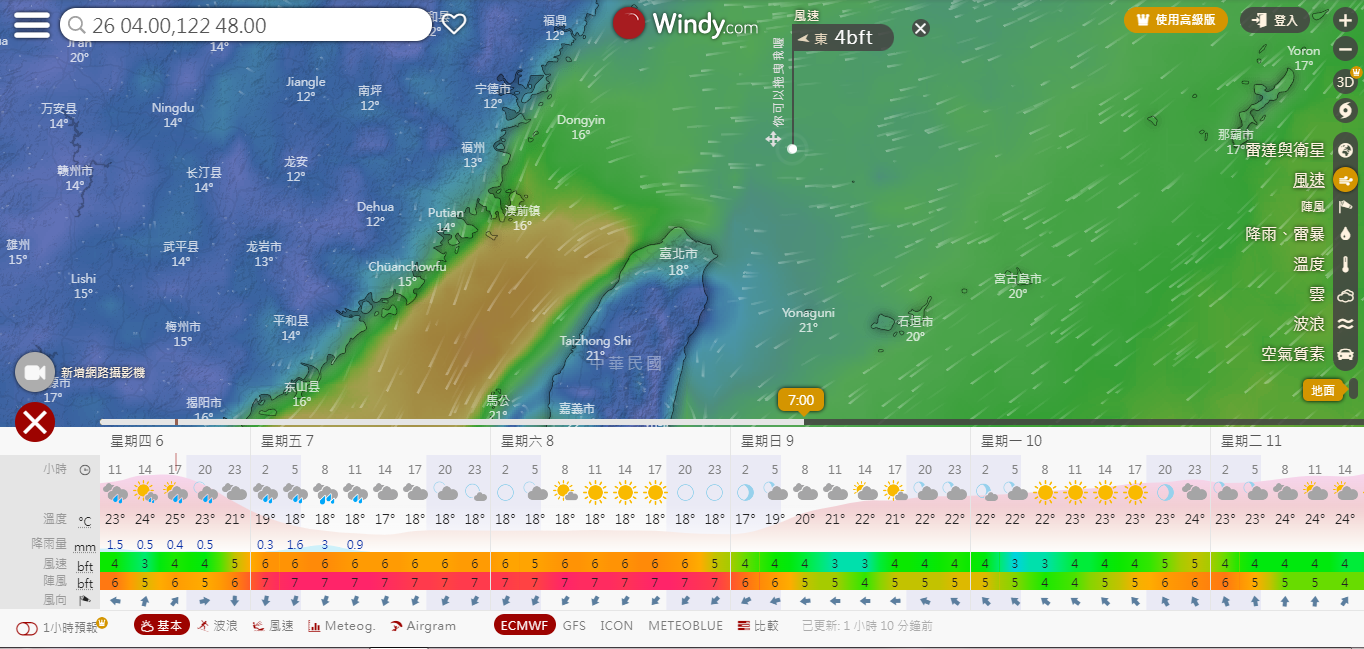Screen dimensions: 1364x649
Task: Select the radar and satellite layer icon
Action: pyautogui.click(x=1345, y=150)
